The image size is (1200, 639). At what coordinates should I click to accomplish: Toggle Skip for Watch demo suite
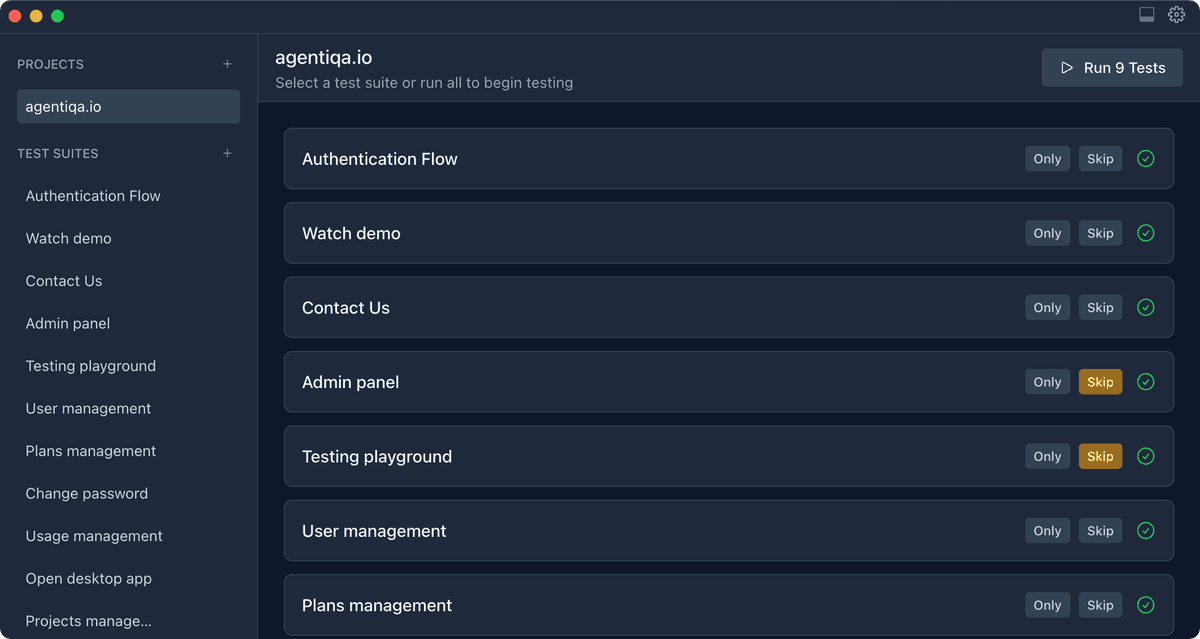tap(1100, 233)
